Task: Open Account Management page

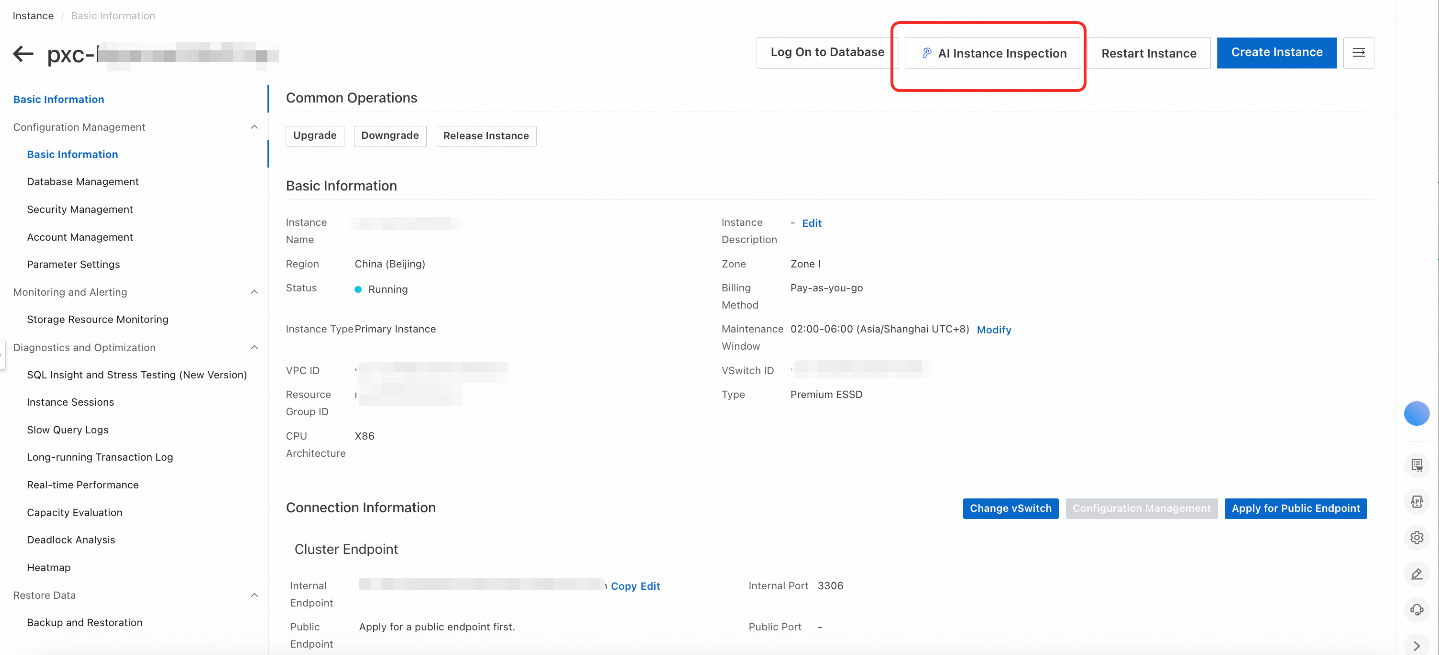Action: point(80,238)
